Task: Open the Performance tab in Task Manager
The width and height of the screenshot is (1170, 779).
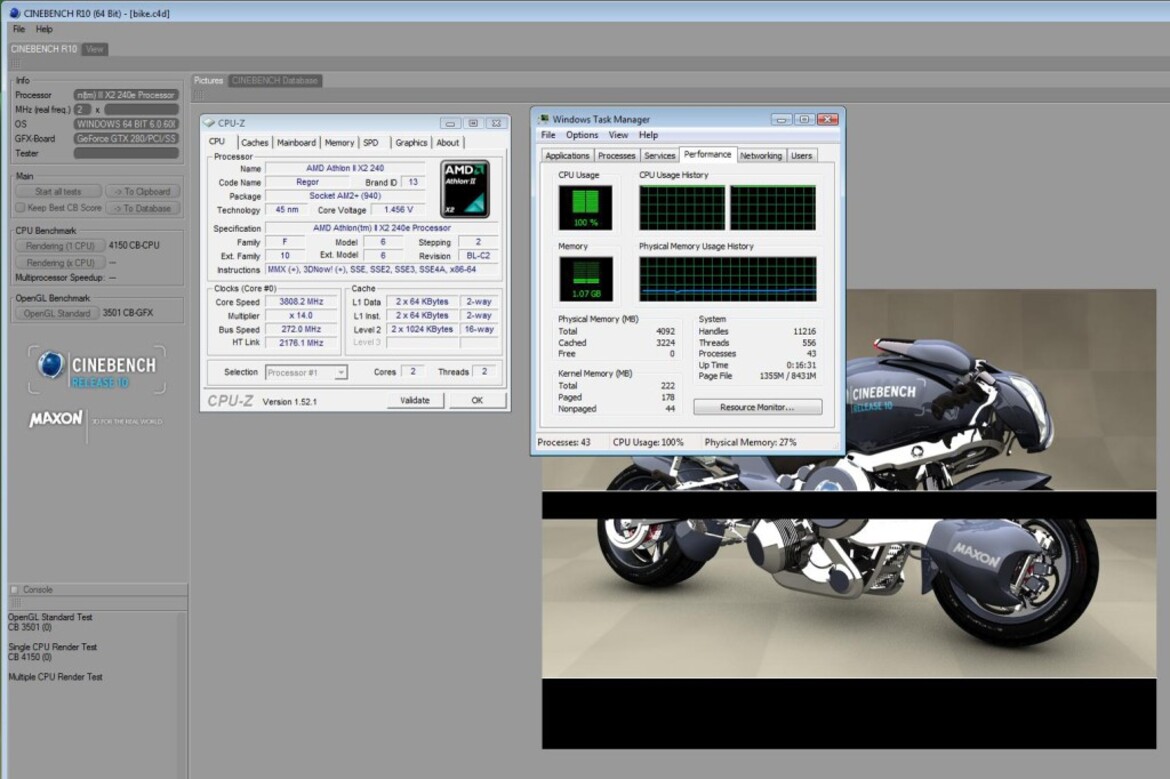Action: [707, 154]
